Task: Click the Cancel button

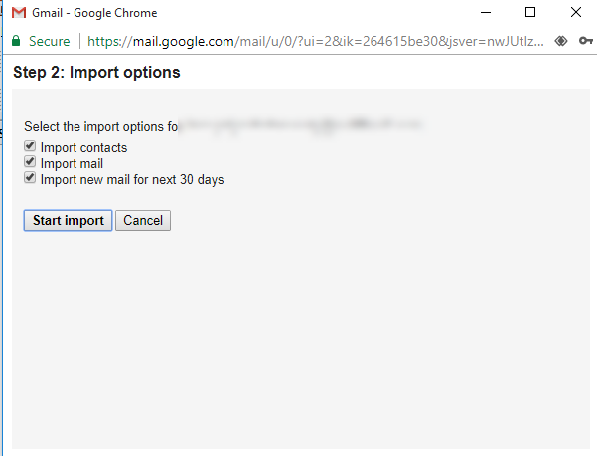Action: click(143, 220)
